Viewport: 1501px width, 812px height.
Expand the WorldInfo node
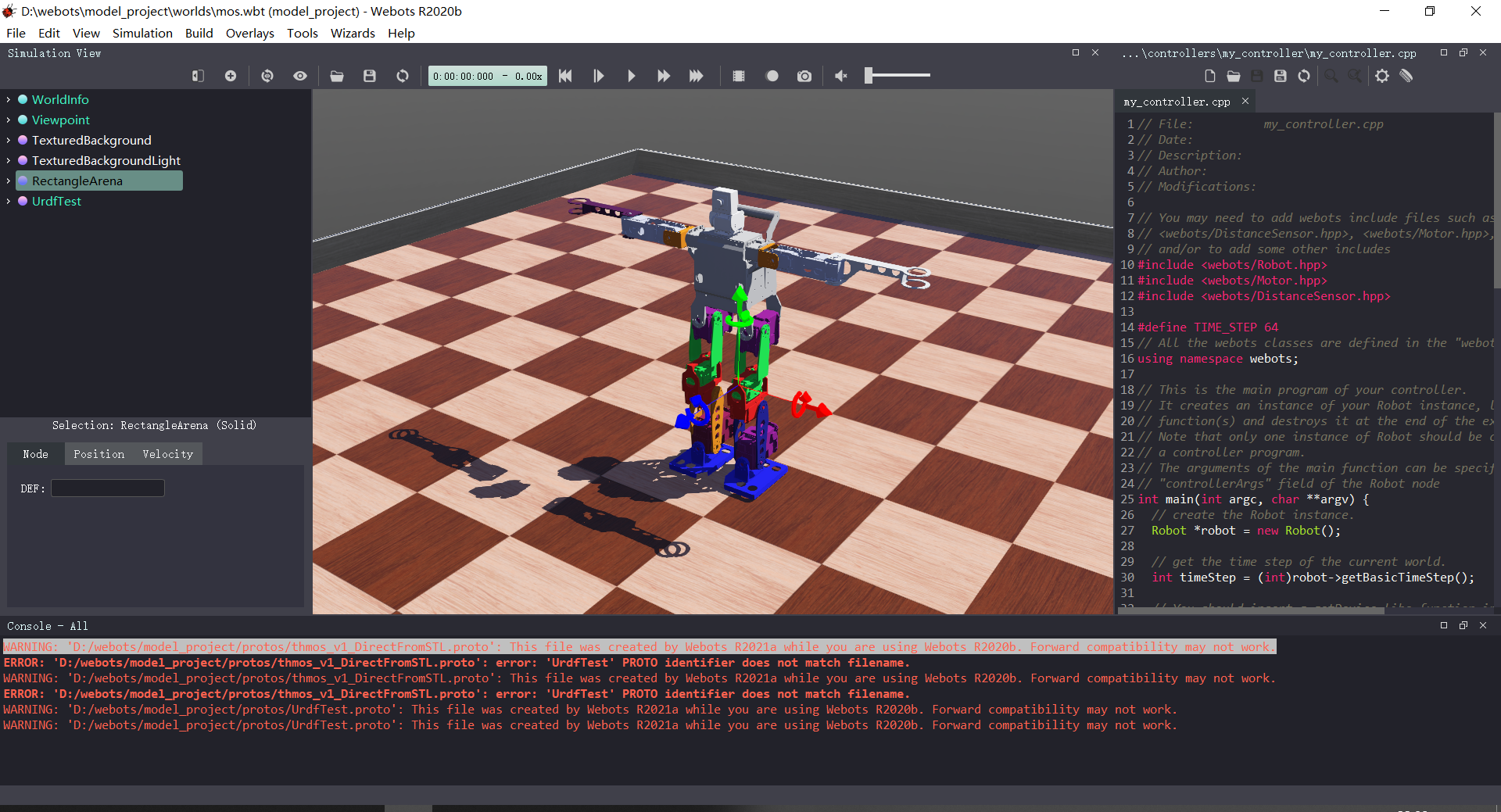pyautogui.click(x=8, y=99)
